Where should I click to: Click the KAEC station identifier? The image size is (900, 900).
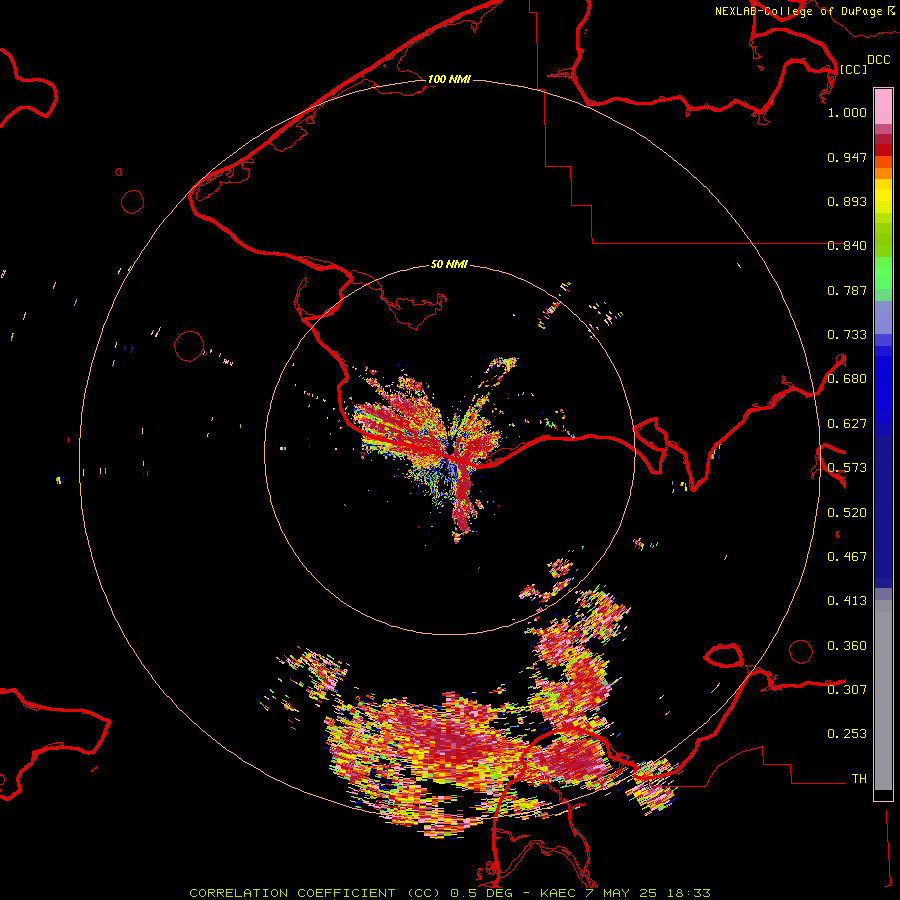tap(559, 893)
